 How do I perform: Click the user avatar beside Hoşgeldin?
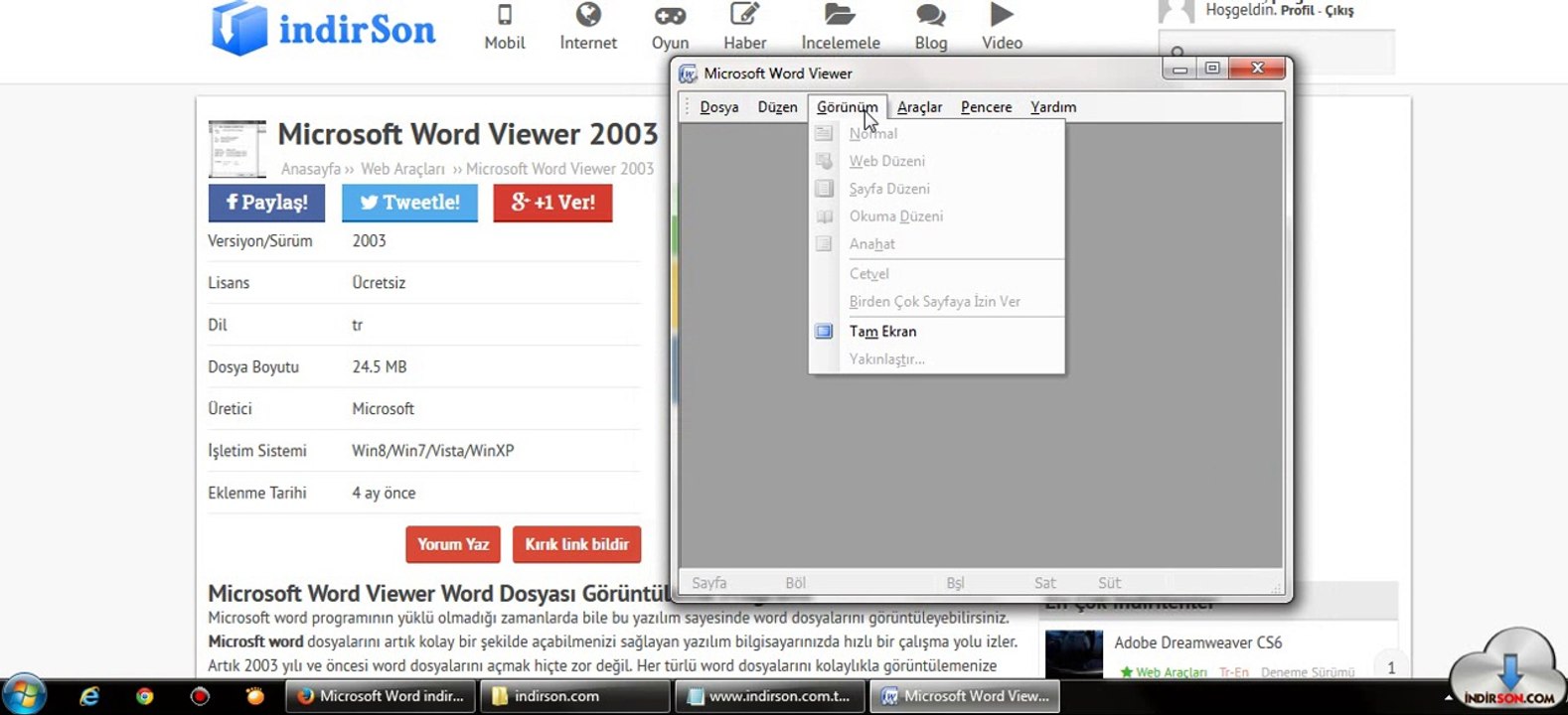tap(1176, 11)
